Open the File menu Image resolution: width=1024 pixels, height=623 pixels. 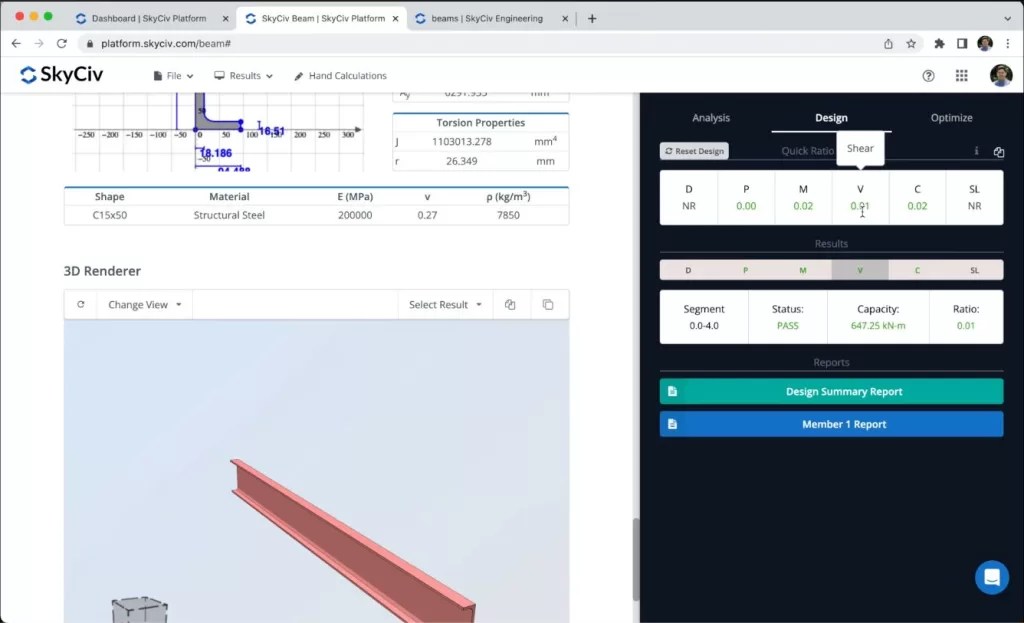(x=173, y=76)
